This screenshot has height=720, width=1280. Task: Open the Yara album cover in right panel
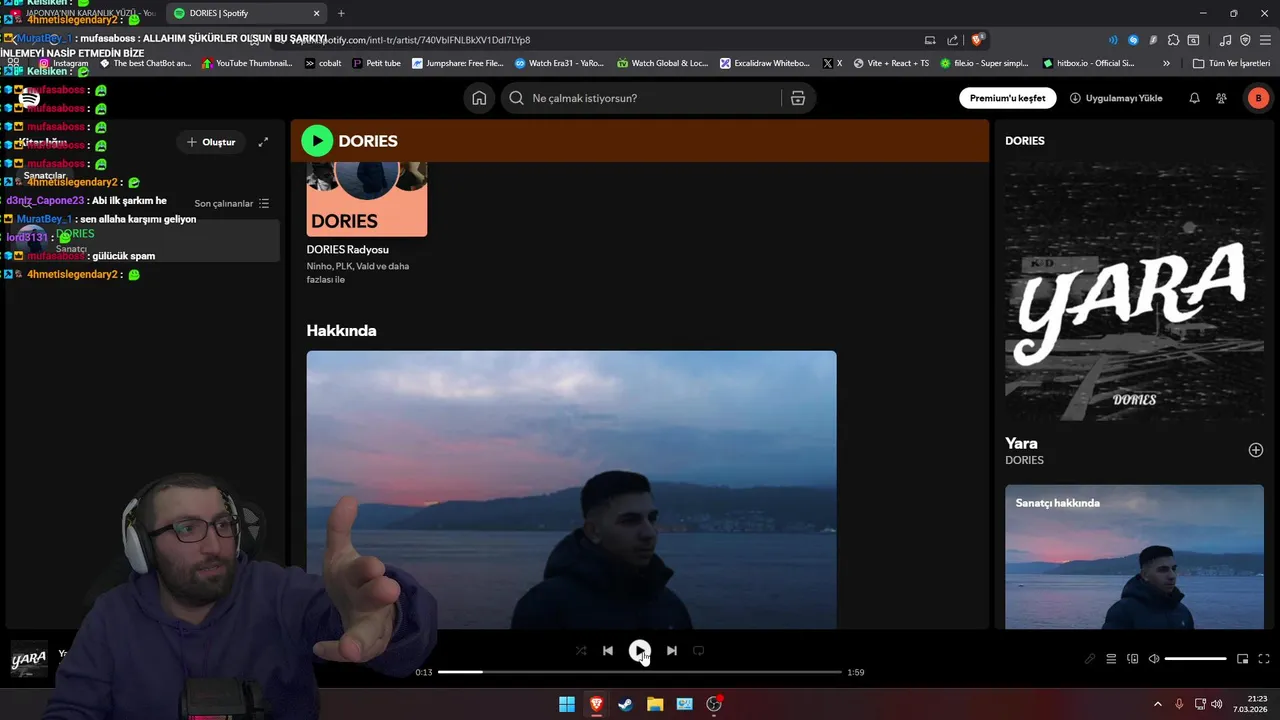click(1134, 291)
